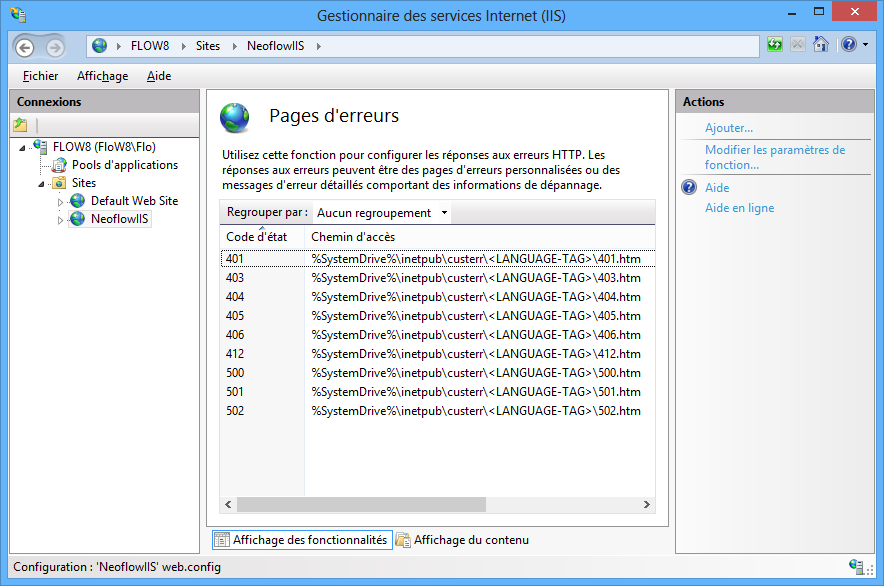Image resolution: width=884 pixels, height=586 pixels.
Task: Select Pools d'applications node icon
Action: tap(60, 165)
